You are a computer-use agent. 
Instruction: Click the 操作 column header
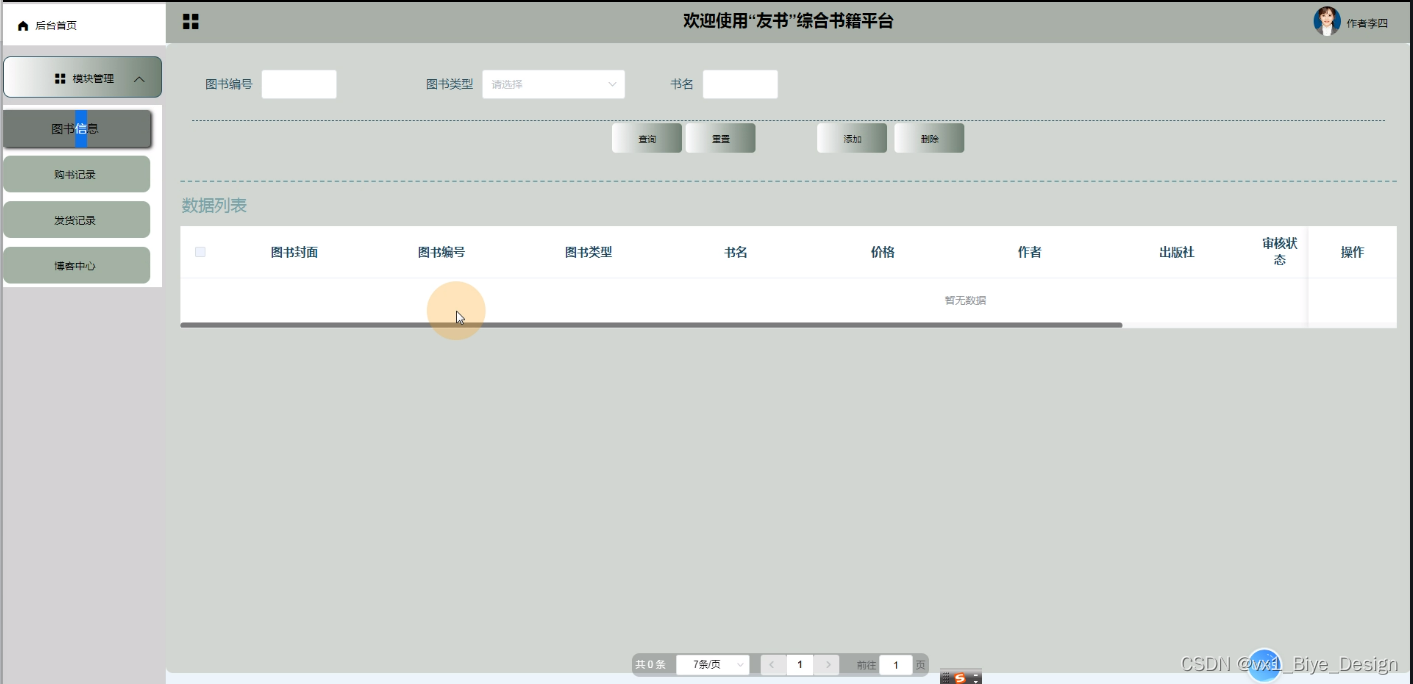tap(1352, 252)
